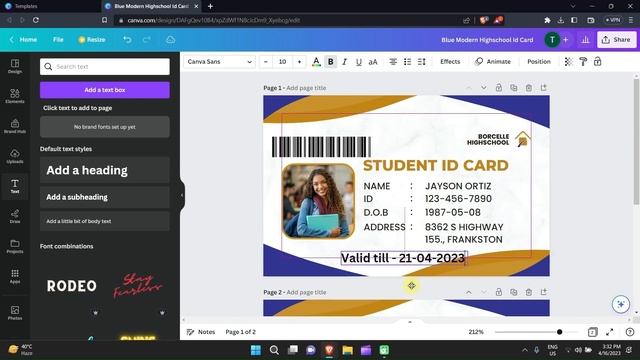Image resolution: width=640 pixels, height=360 pixels.
Task: Open transparency checkerboard control
Action: click(568, 62)
